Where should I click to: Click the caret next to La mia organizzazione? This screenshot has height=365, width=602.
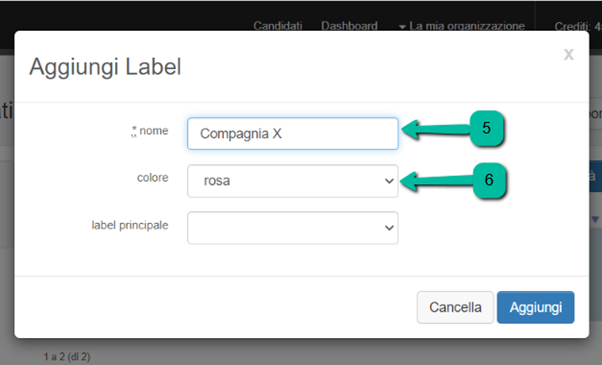click(x=402, y=27)
